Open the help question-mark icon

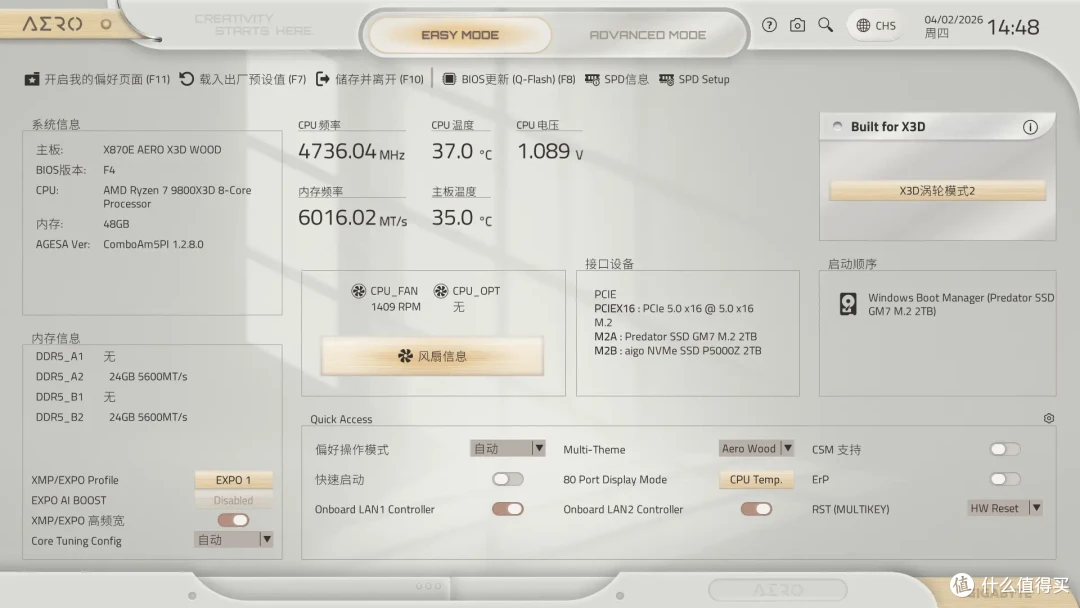[769, 25]
